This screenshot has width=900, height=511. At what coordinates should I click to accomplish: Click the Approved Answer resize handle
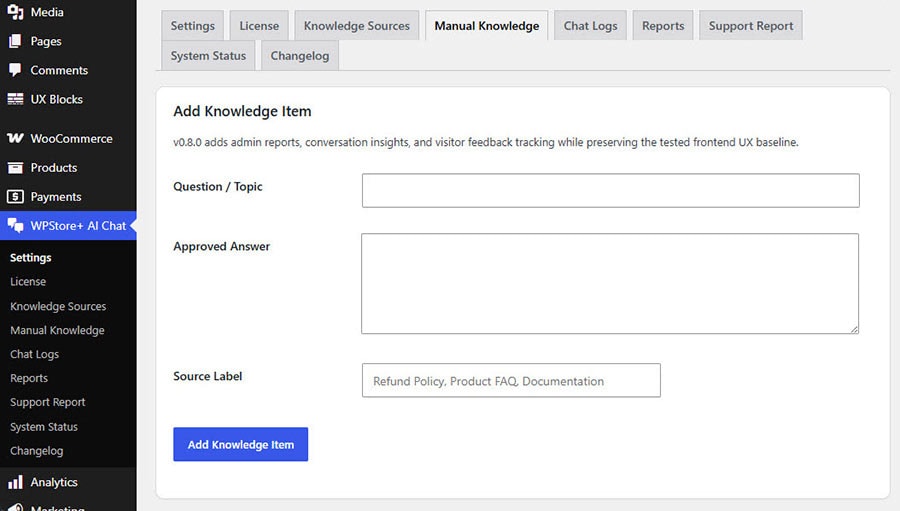854,329
